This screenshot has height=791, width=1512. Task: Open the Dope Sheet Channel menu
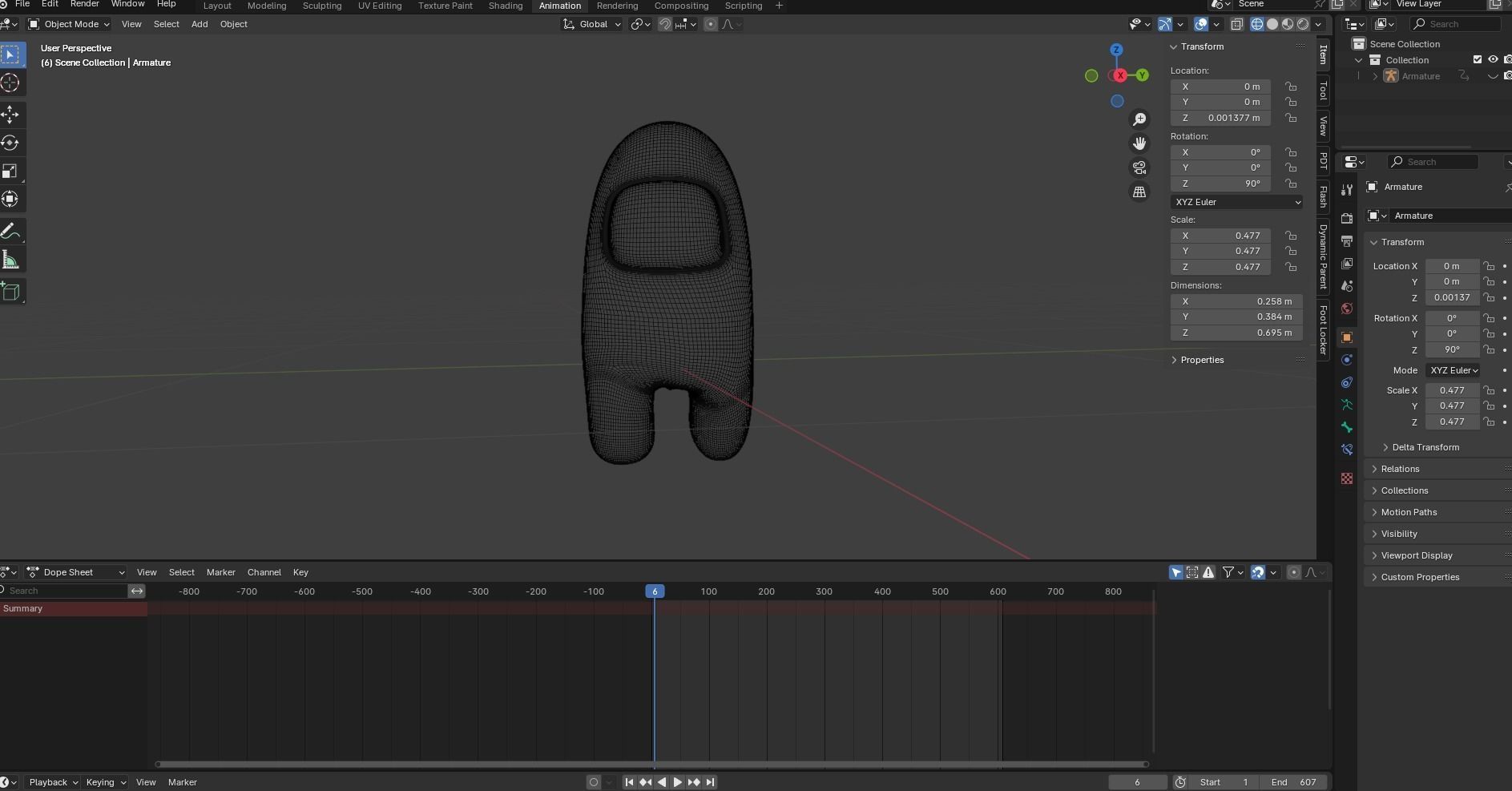(264, 572)
